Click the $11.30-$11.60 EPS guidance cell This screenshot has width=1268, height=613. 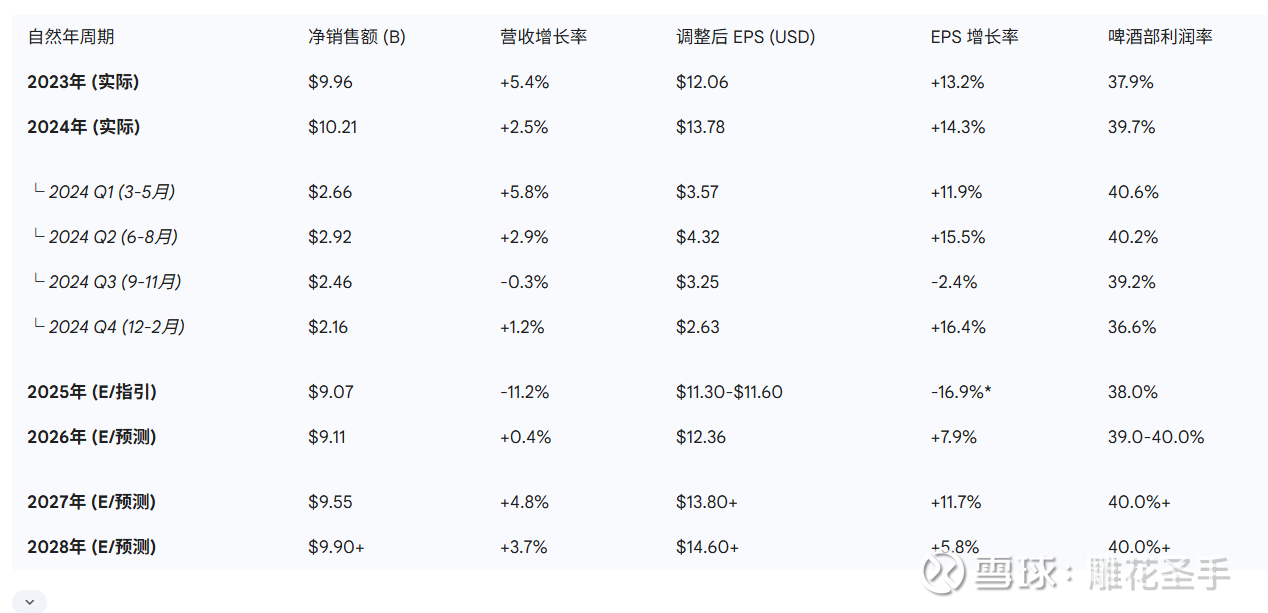click(x=729, y=392)
